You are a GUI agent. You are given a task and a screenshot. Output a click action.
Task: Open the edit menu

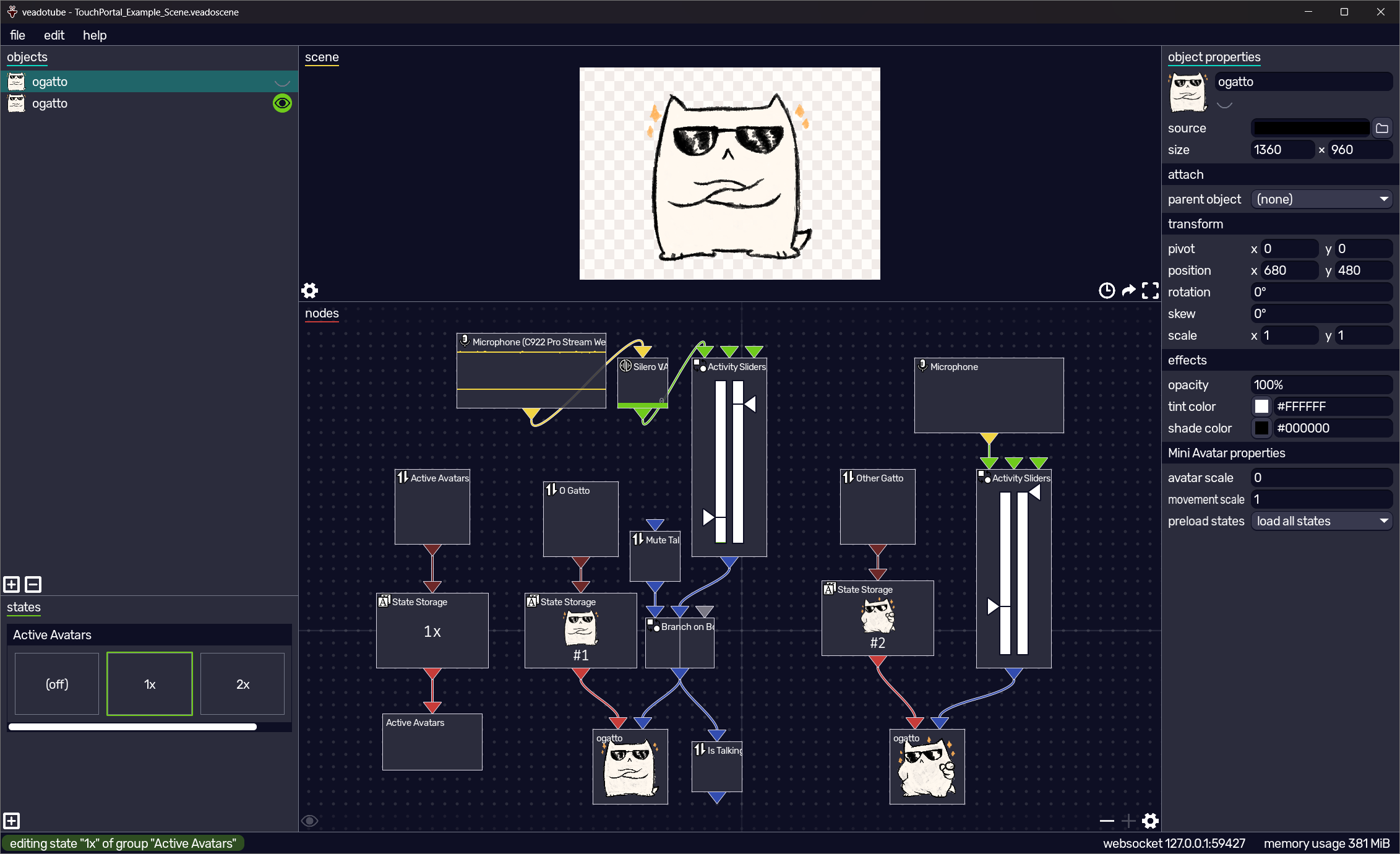pyautogui.click(x=54, y=35)
